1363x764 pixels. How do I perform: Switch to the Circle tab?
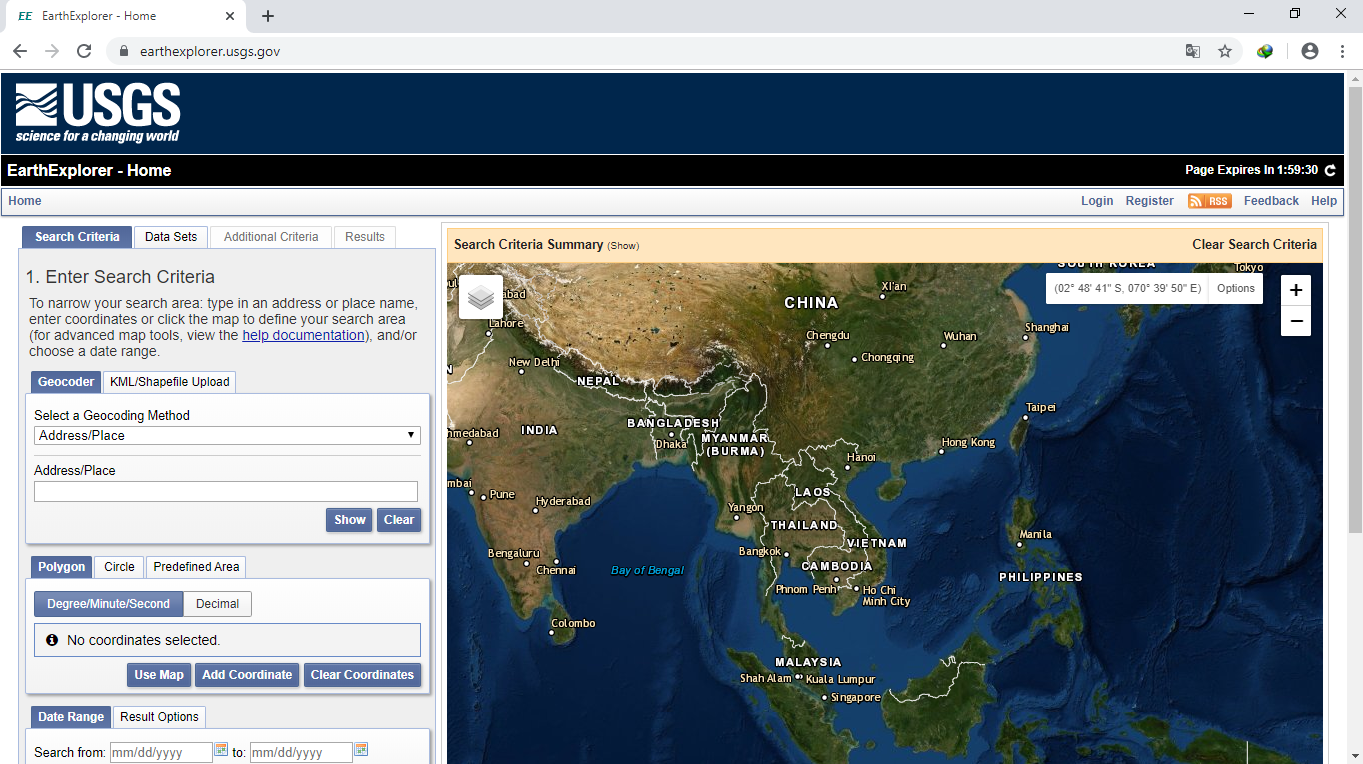[119, 567]
